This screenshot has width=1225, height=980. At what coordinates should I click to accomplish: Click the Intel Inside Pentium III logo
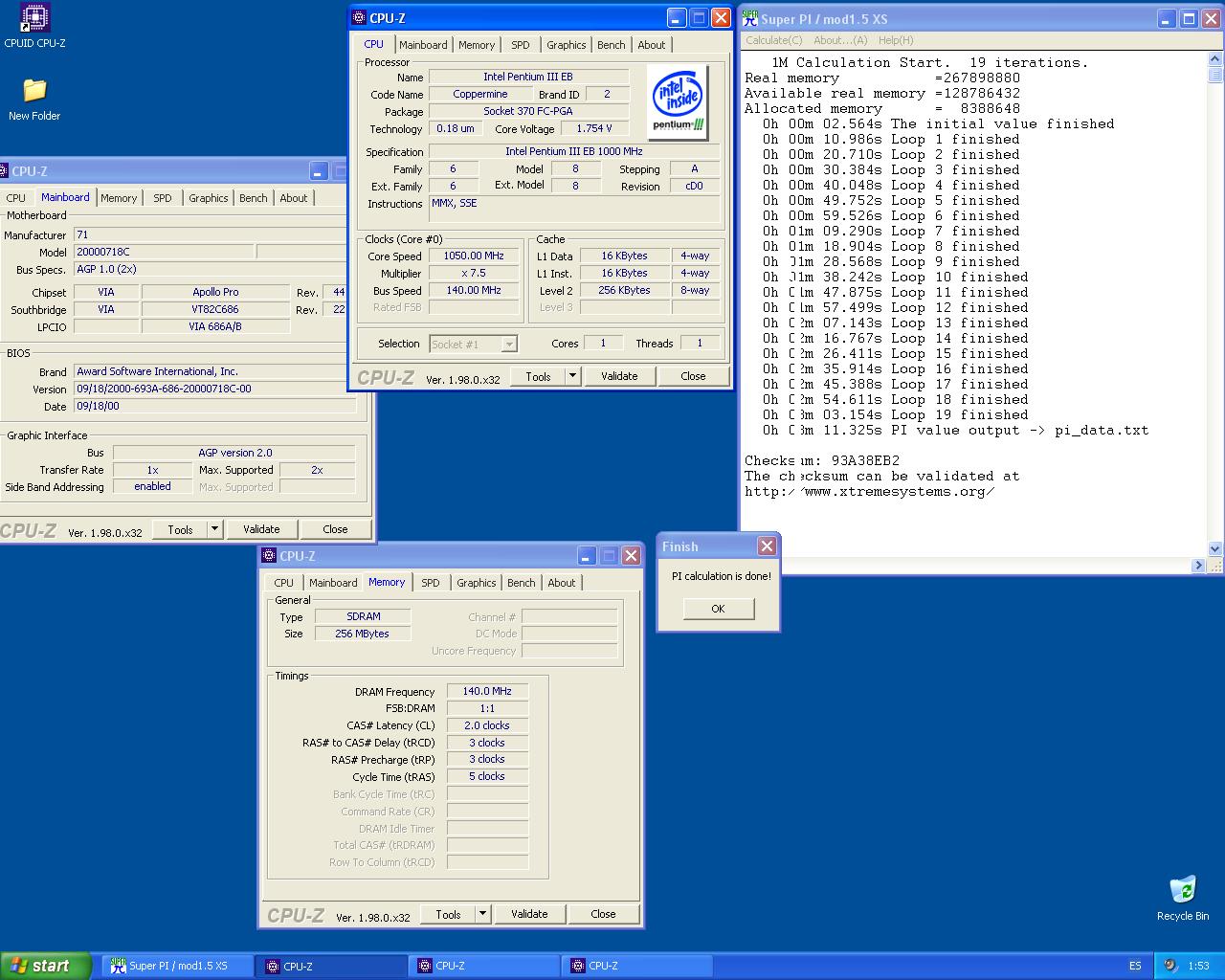click(x=678, y=101)
